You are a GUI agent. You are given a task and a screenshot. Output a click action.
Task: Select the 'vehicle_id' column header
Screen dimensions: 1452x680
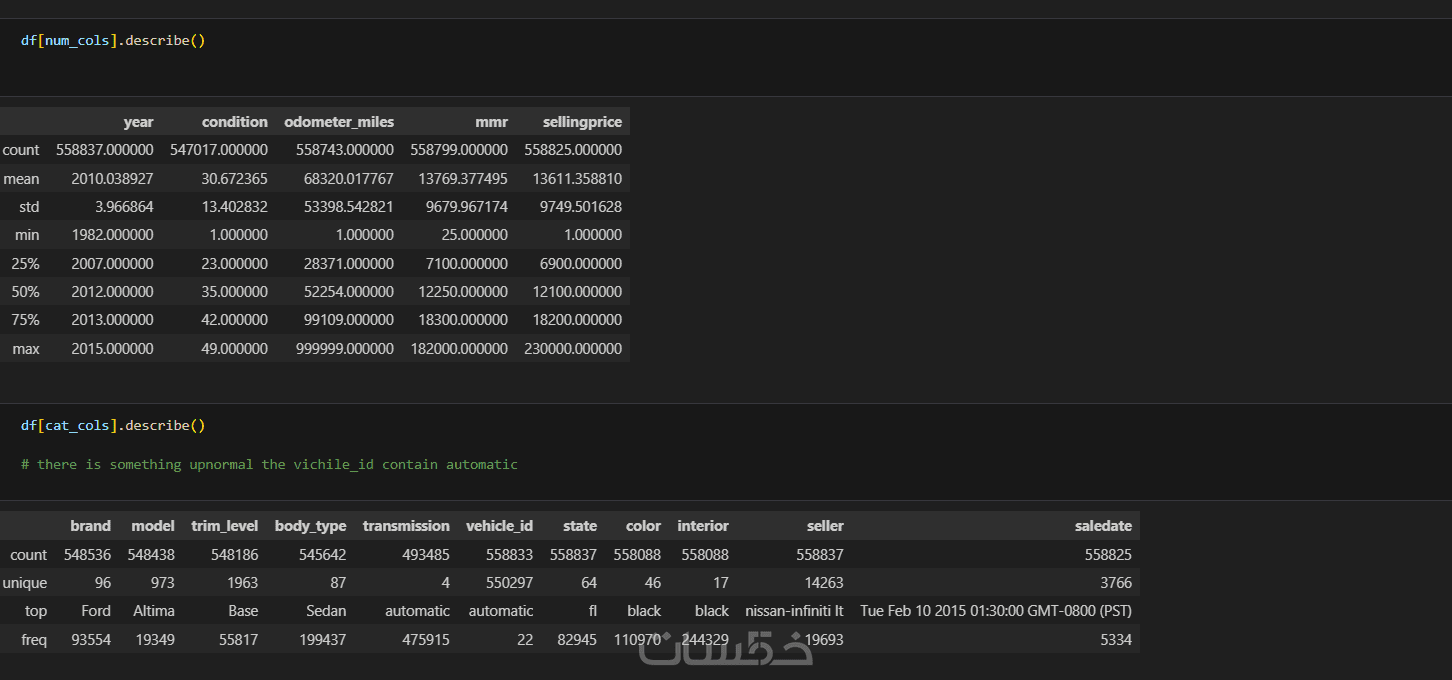(500, 526)
